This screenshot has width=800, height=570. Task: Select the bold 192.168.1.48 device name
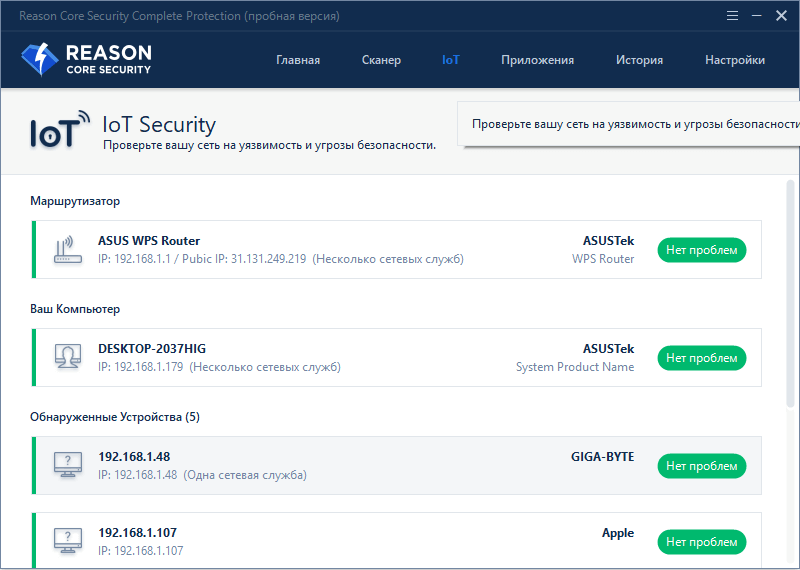[134, 457]
